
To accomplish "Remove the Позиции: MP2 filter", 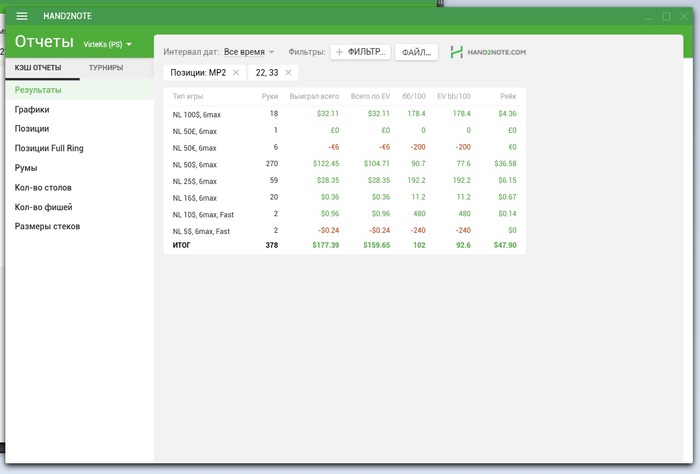I will [236, 72].
